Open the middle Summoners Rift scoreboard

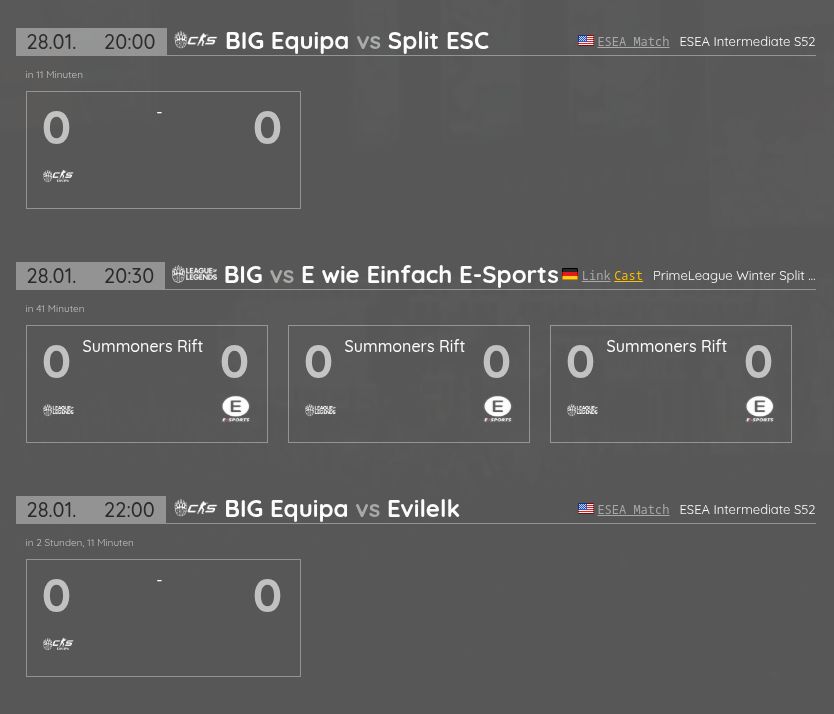[x=408, y=383]
